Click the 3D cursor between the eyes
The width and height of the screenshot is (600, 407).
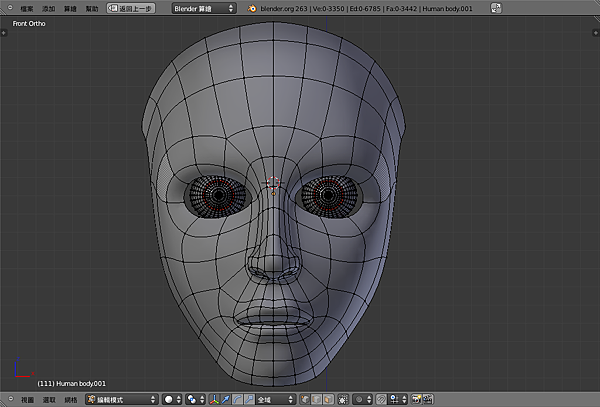click(x=273, y=184)
